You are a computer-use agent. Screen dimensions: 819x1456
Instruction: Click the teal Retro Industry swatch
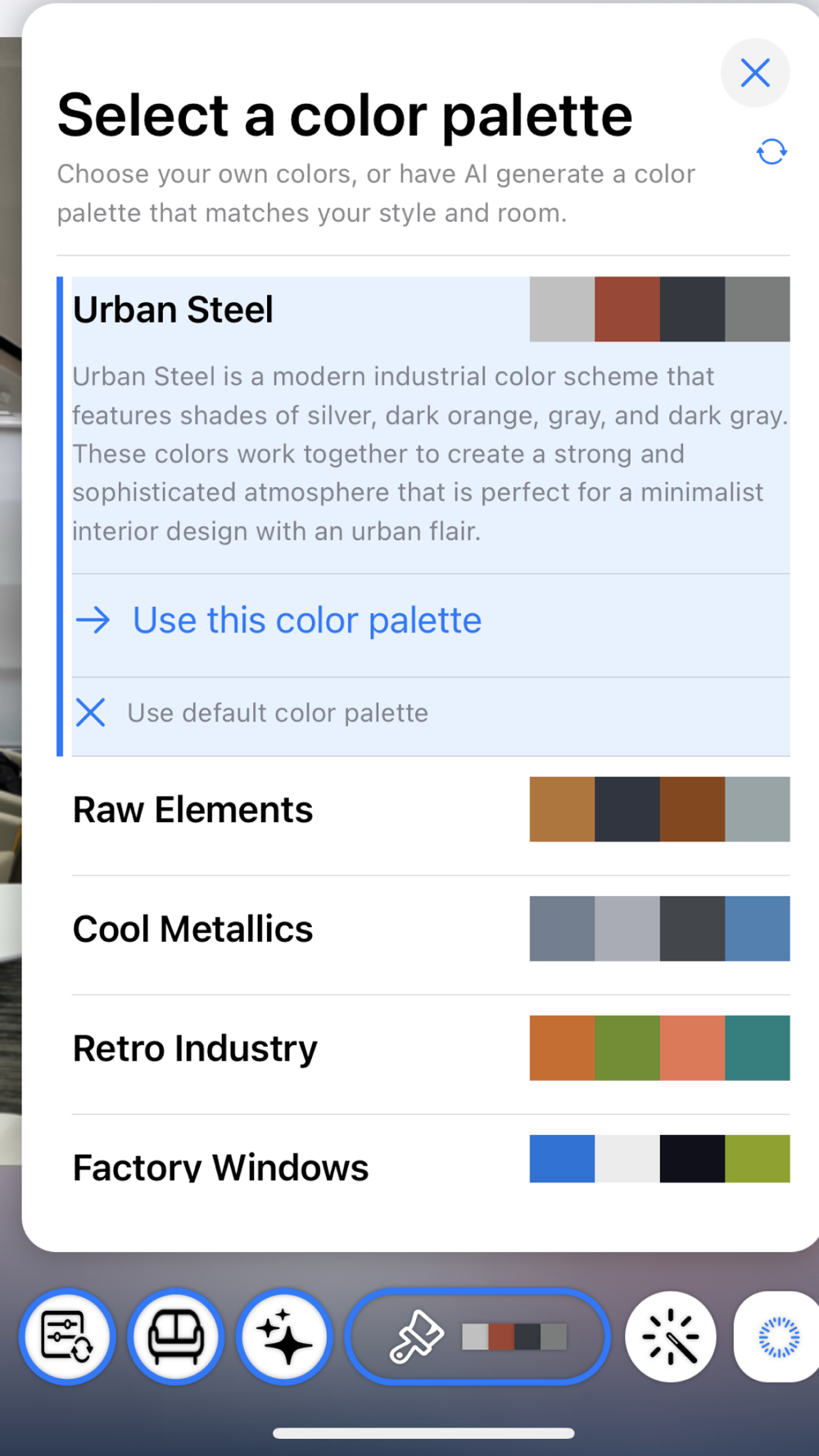click(x=758, y=1048)
